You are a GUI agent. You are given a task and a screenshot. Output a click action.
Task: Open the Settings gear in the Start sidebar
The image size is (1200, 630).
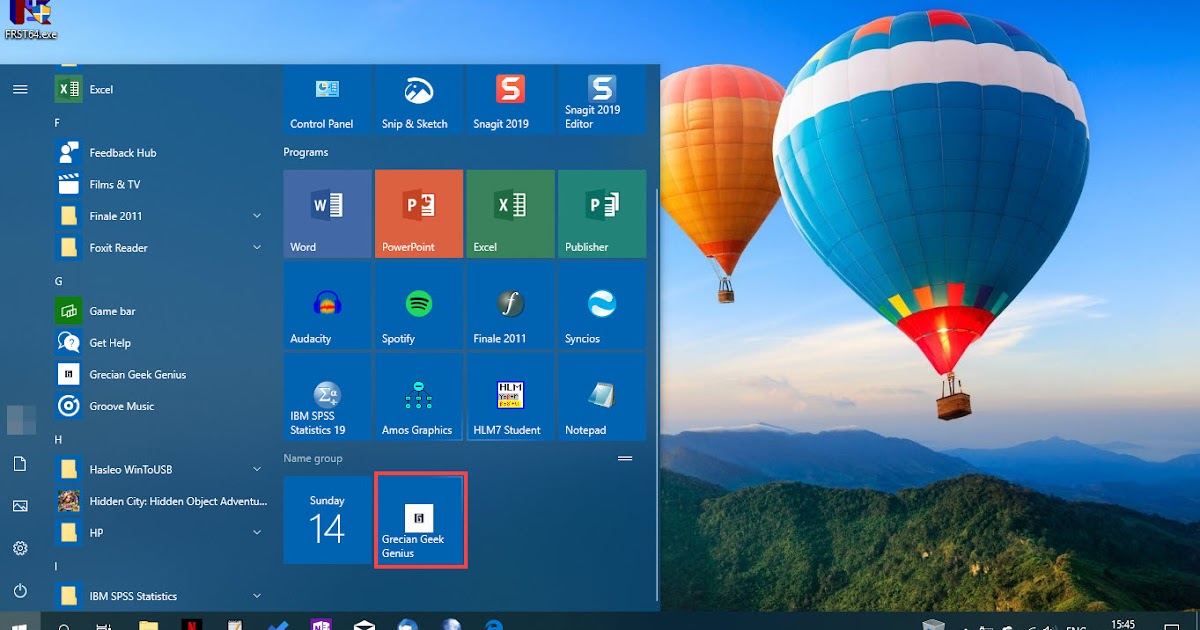click(20, 548)
